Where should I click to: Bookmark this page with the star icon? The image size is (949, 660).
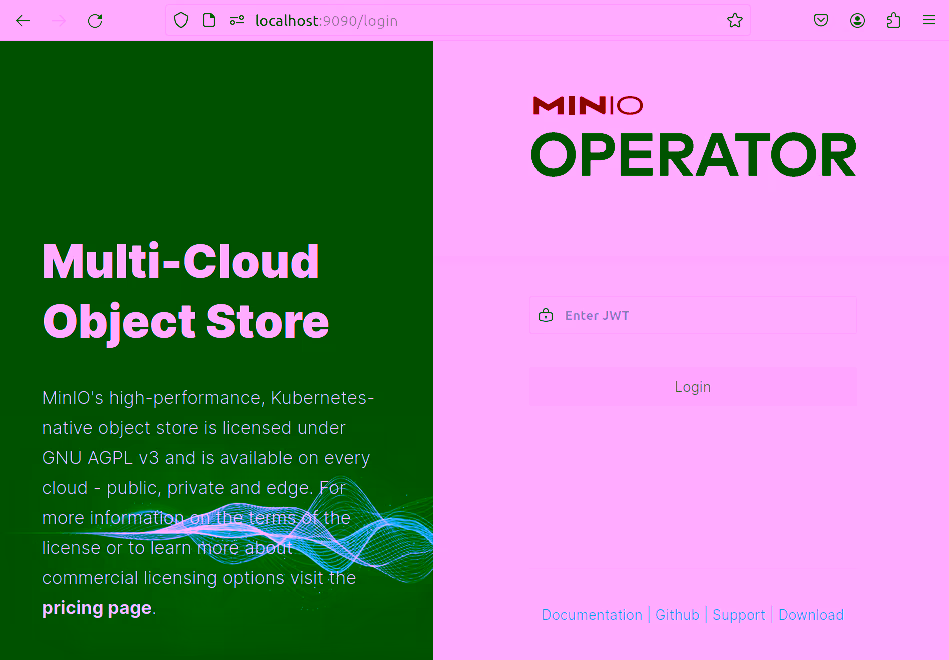735,20
